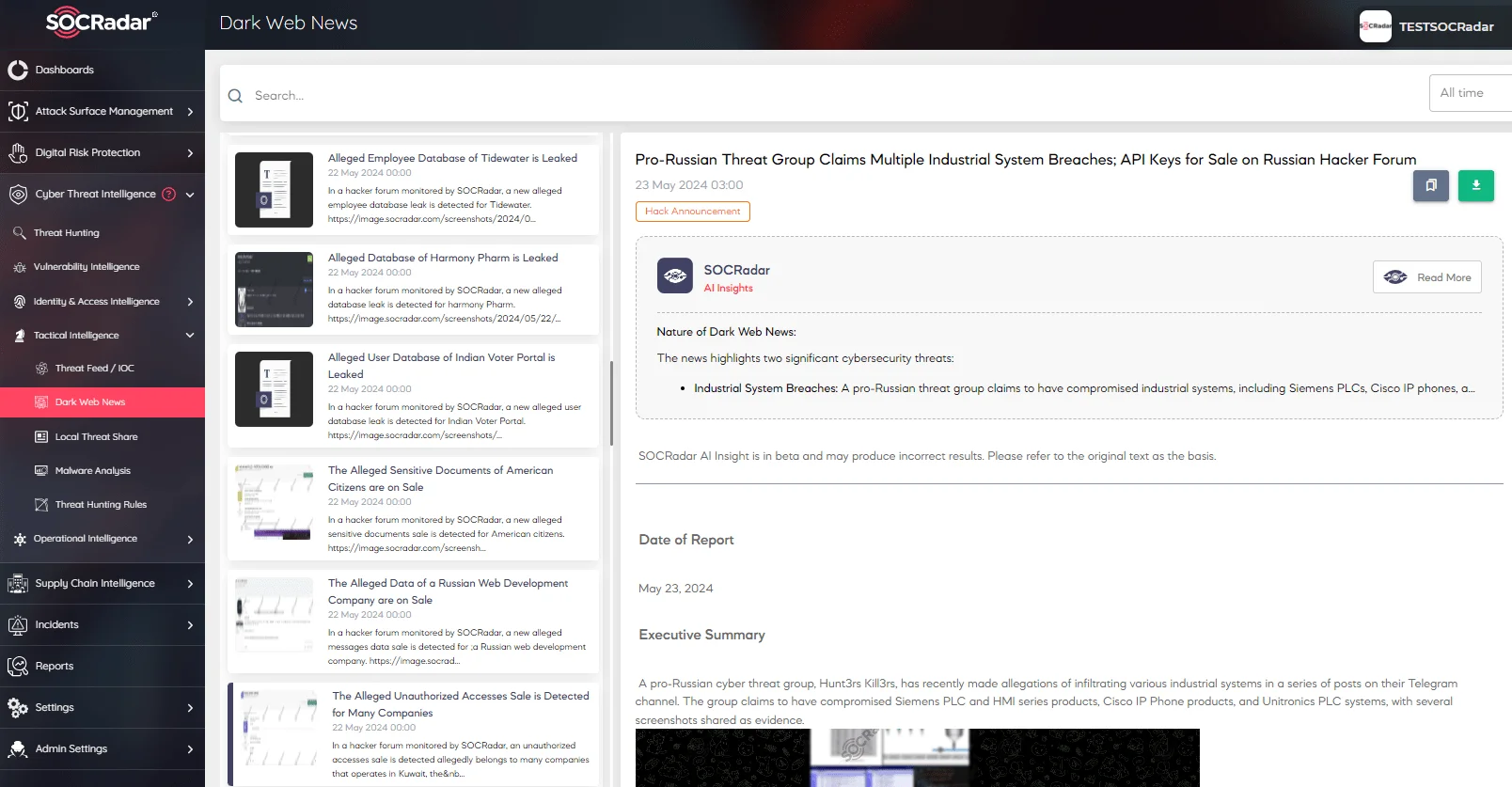This screenshot has width=1512, height=787.
Task: Click Threat Hunting magnifier icon
Action: [19, 232]
